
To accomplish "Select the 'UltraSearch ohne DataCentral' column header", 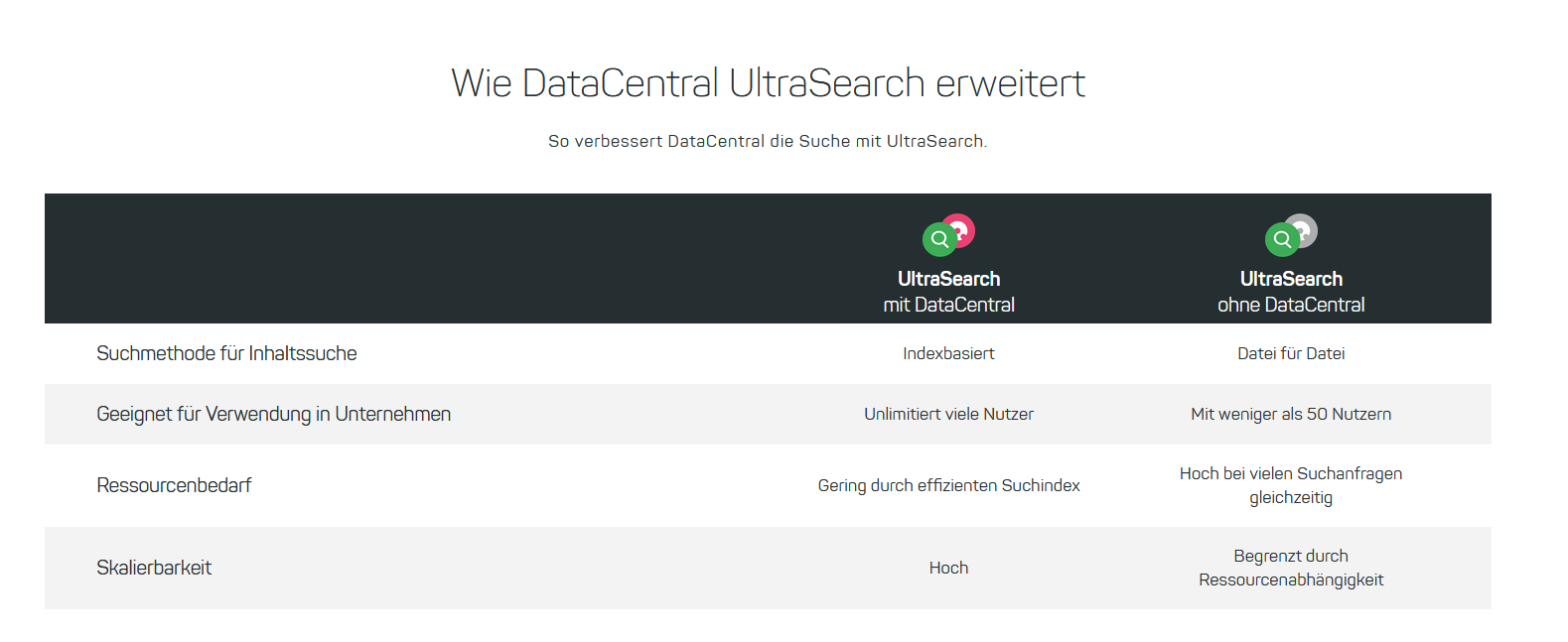I will click(x=1291, y=292).
